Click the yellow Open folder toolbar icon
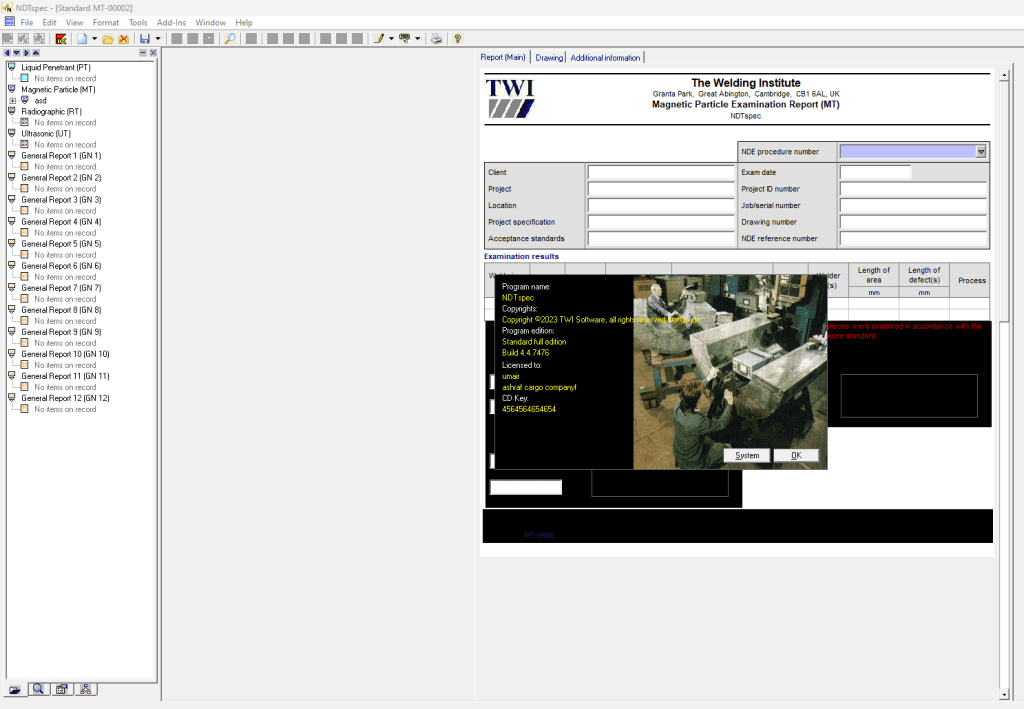Viewport: 1024px width, 709px height. [x=108, y=38]
